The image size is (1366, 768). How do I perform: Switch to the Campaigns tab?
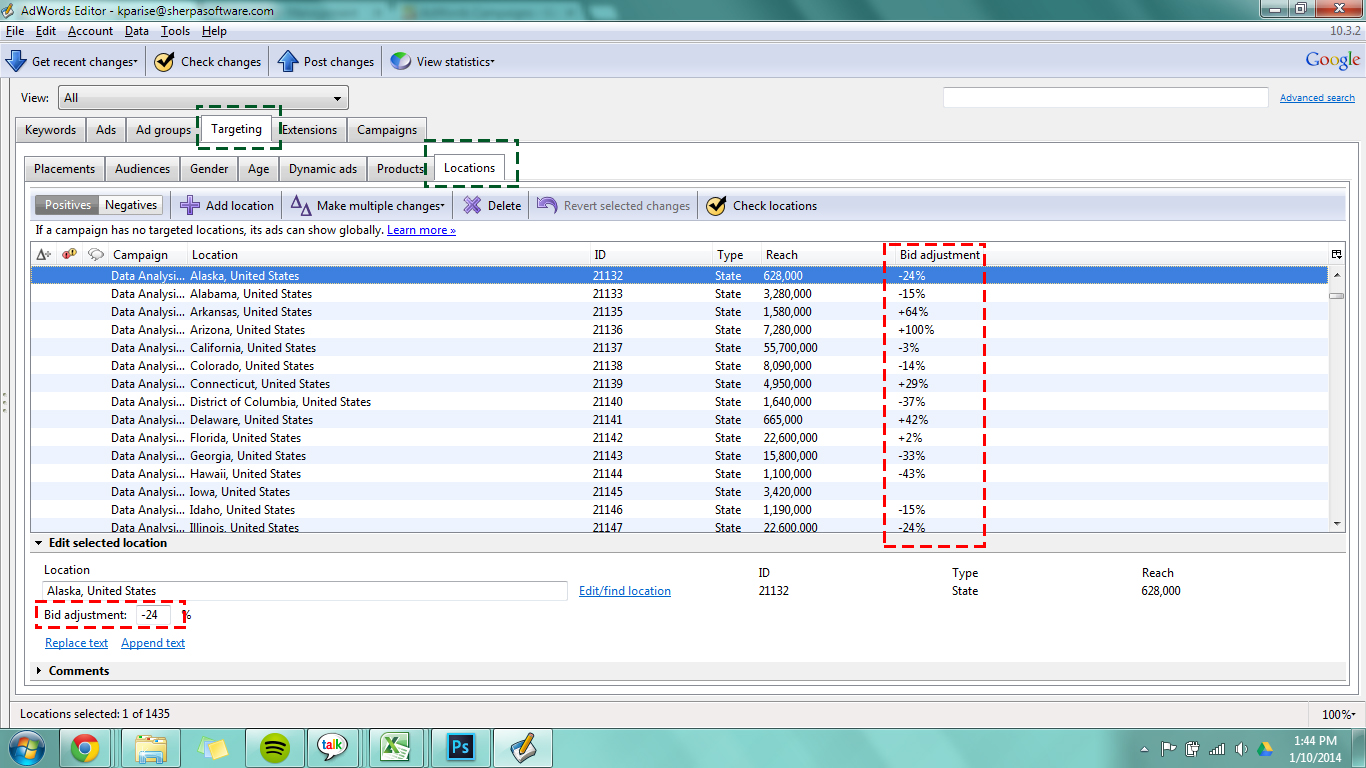click(x=387, y=130)
